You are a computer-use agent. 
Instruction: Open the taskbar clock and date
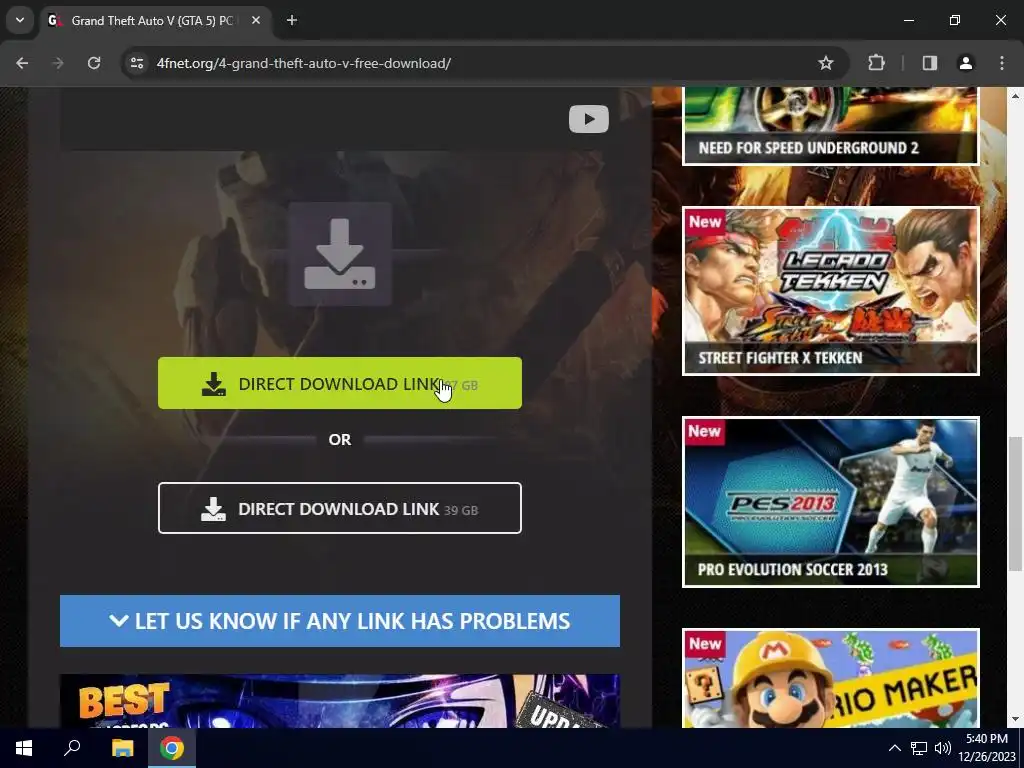[987, 748]
